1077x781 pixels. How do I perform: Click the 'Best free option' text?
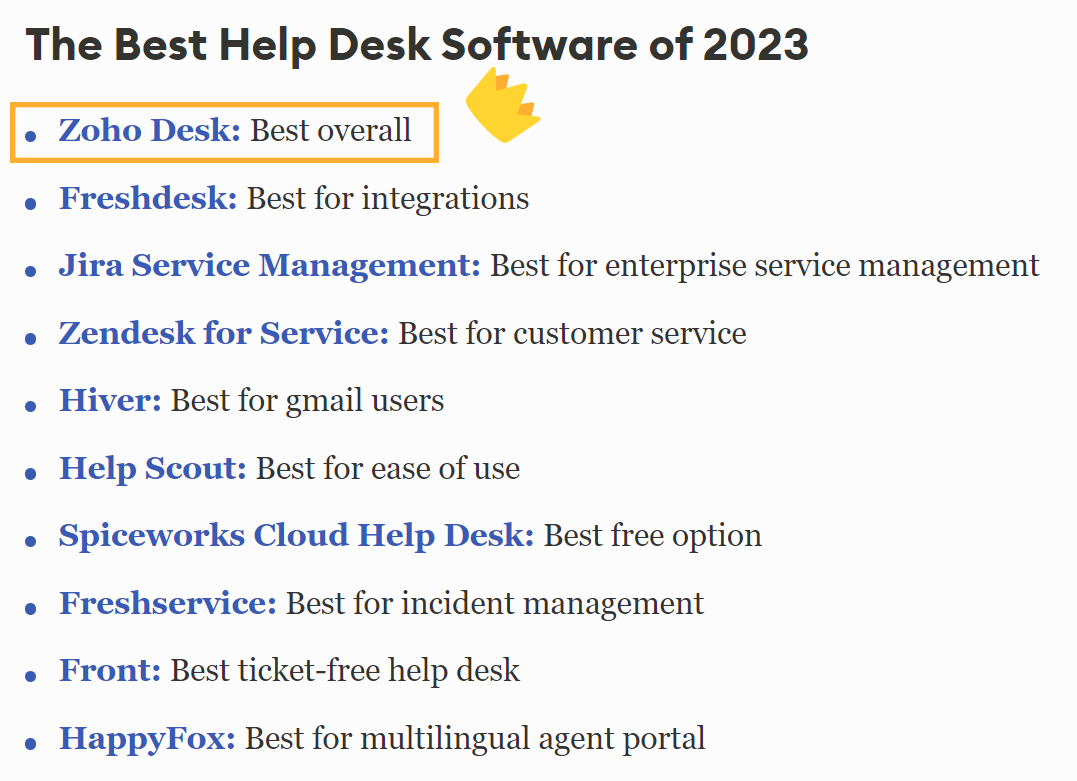click(653, 536)
